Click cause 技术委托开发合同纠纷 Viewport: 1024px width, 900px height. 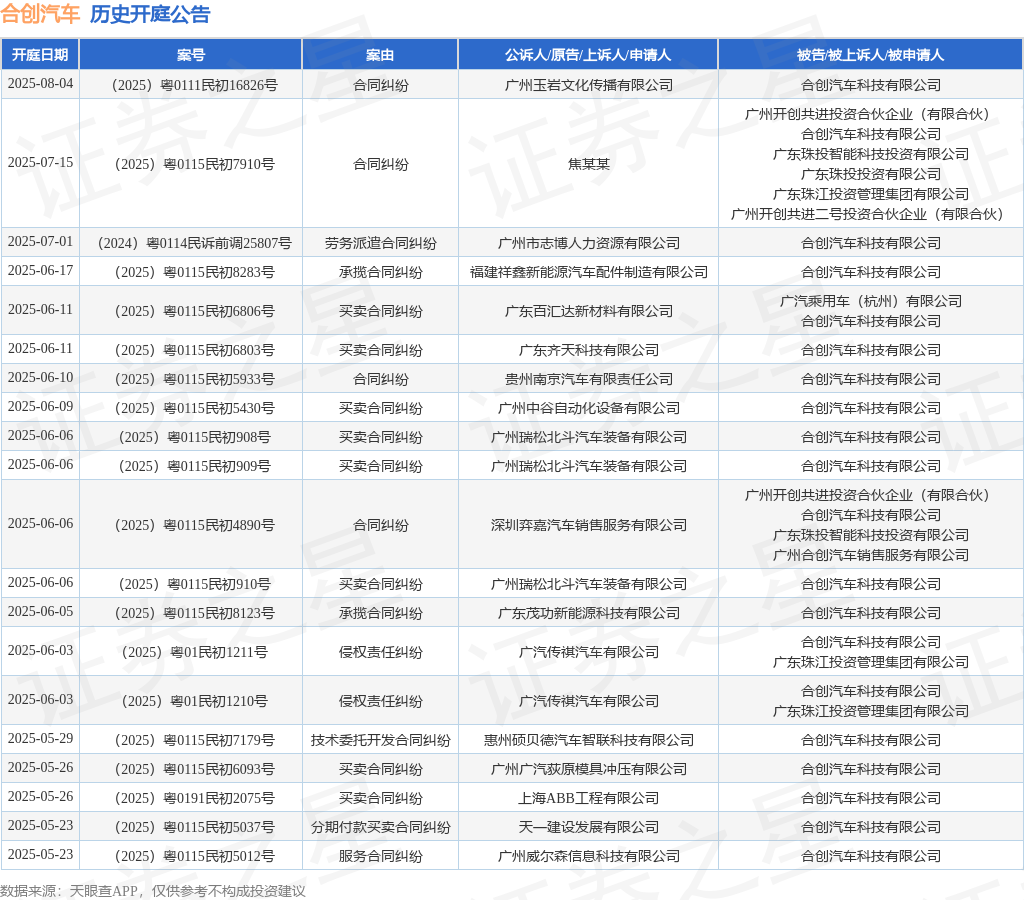click(x=380, y=740)
